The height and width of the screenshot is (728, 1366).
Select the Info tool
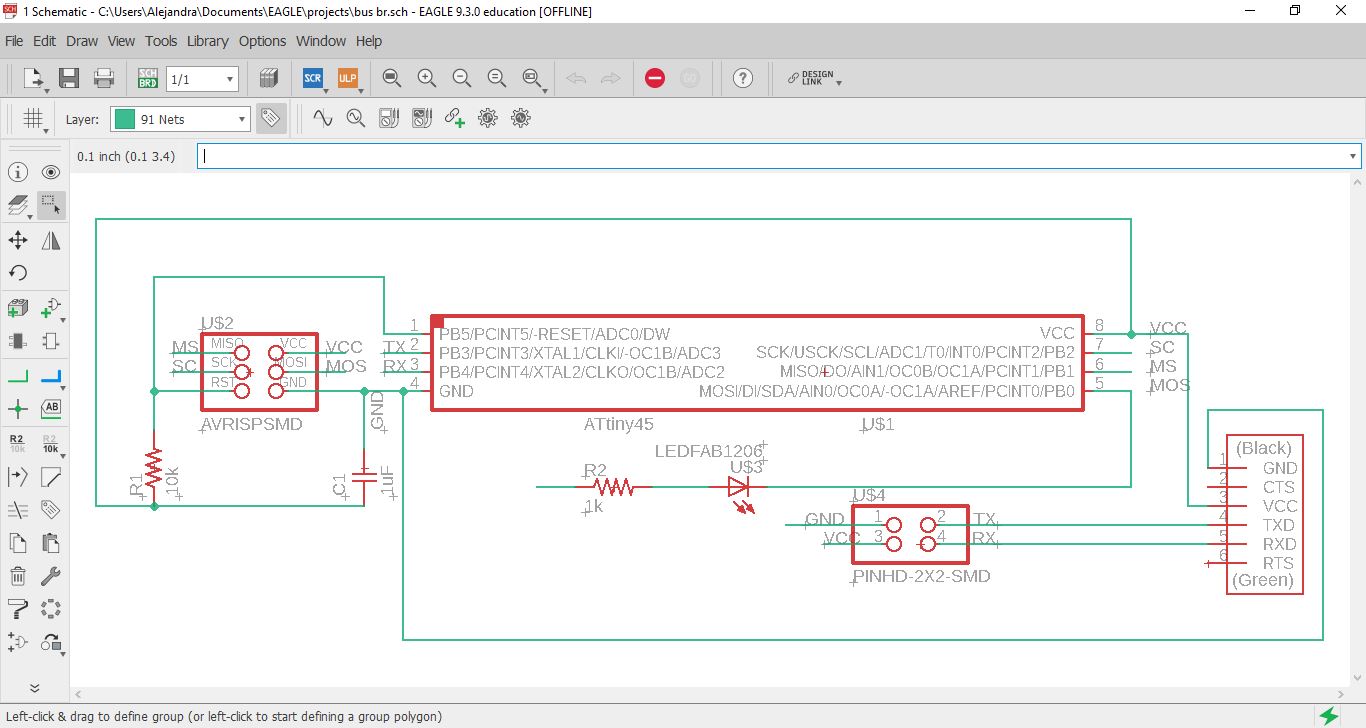18,172
